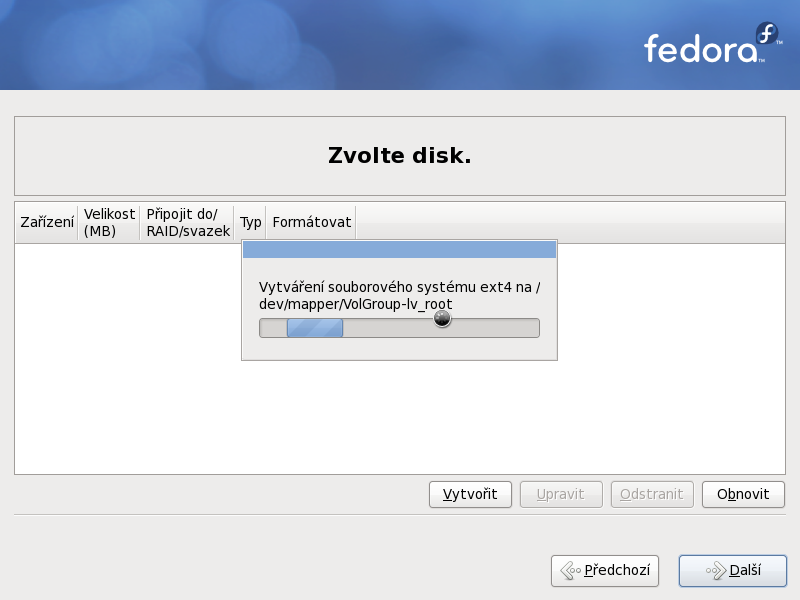Viewport: 800px width, 600px height.
Task: Sort by Připojit do/RAID/svazek column header
Action: click(x=188, y=222)
